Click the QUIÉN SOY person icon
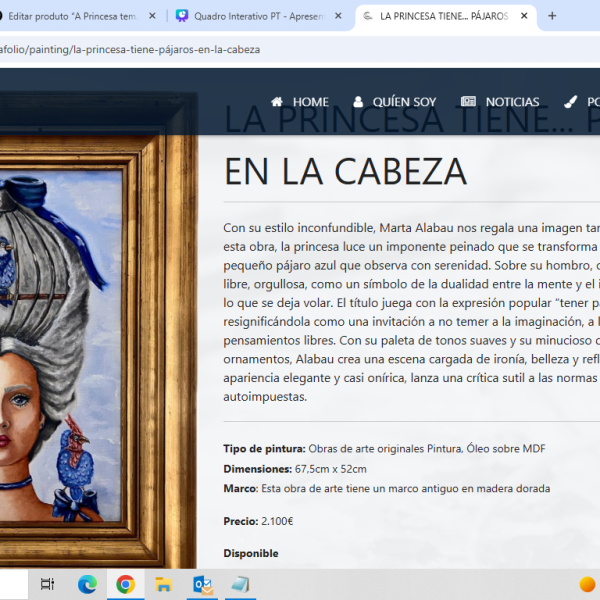Screen dimensions: 600x600 point(358,102)
